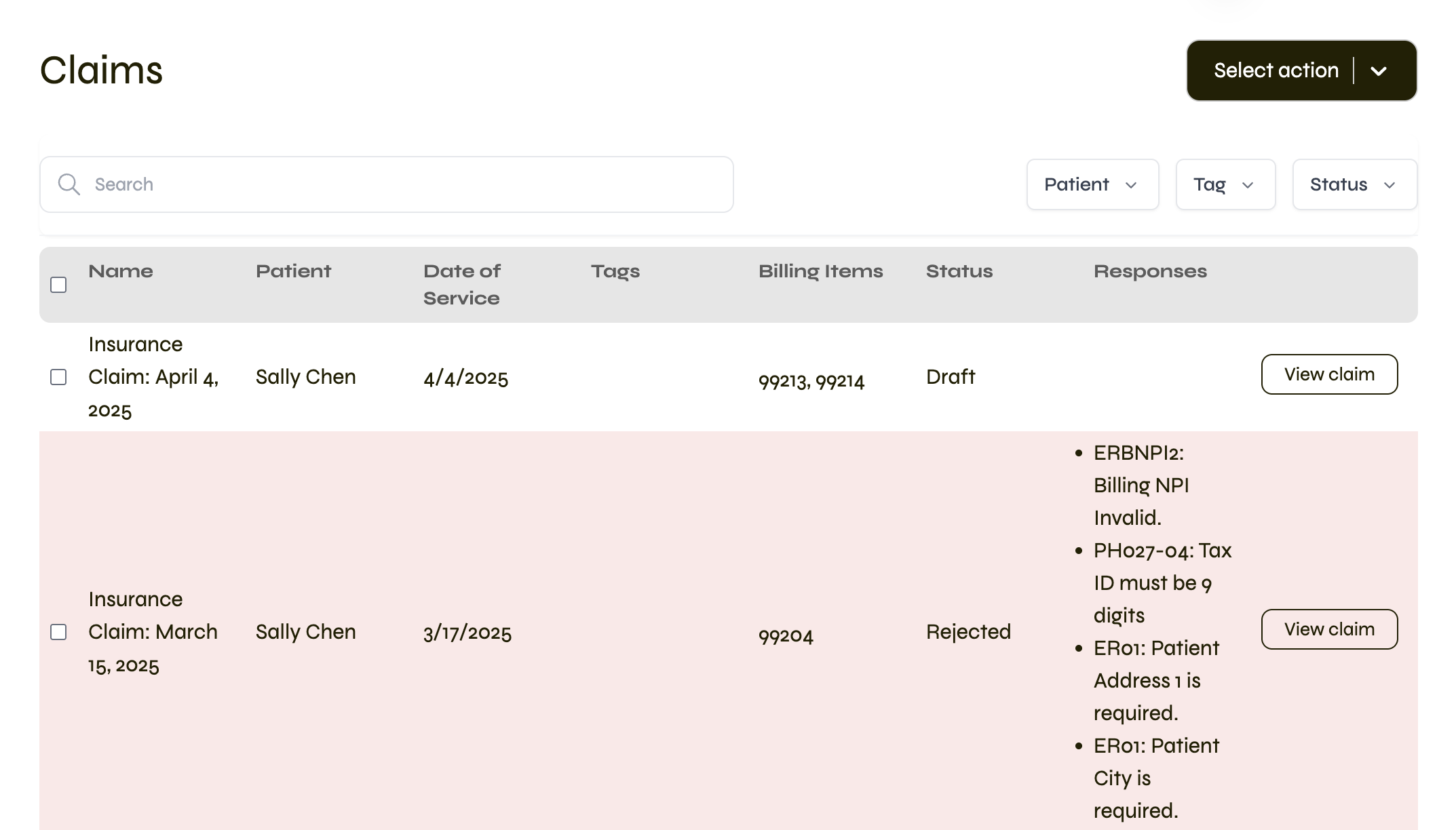Check the box for the March 15, 2025 claim
Image resolution: width=1456 pixels, height=830 pixels.
(x=59, y=632)
